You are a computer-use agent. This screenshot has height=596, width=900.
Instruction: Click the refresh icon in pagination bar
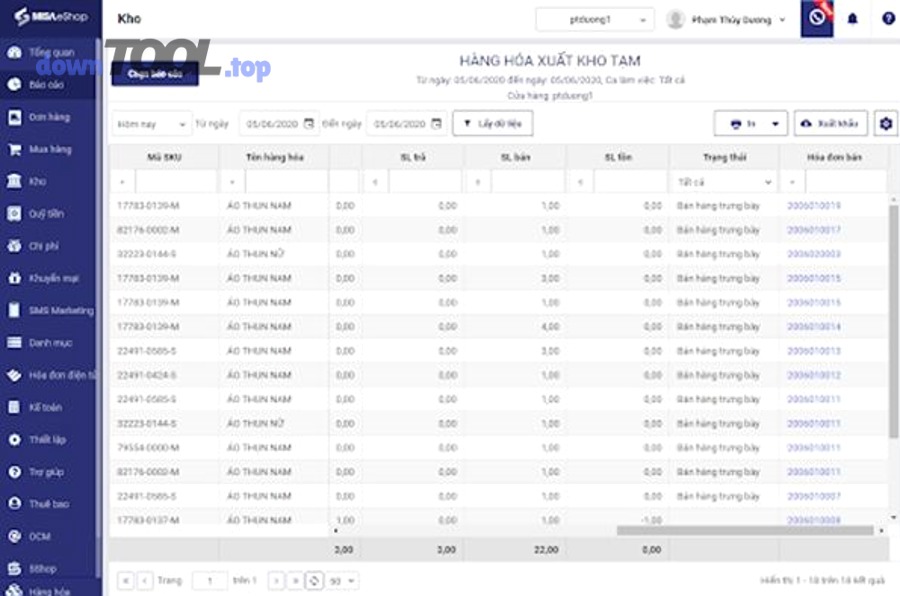point(314,580)
